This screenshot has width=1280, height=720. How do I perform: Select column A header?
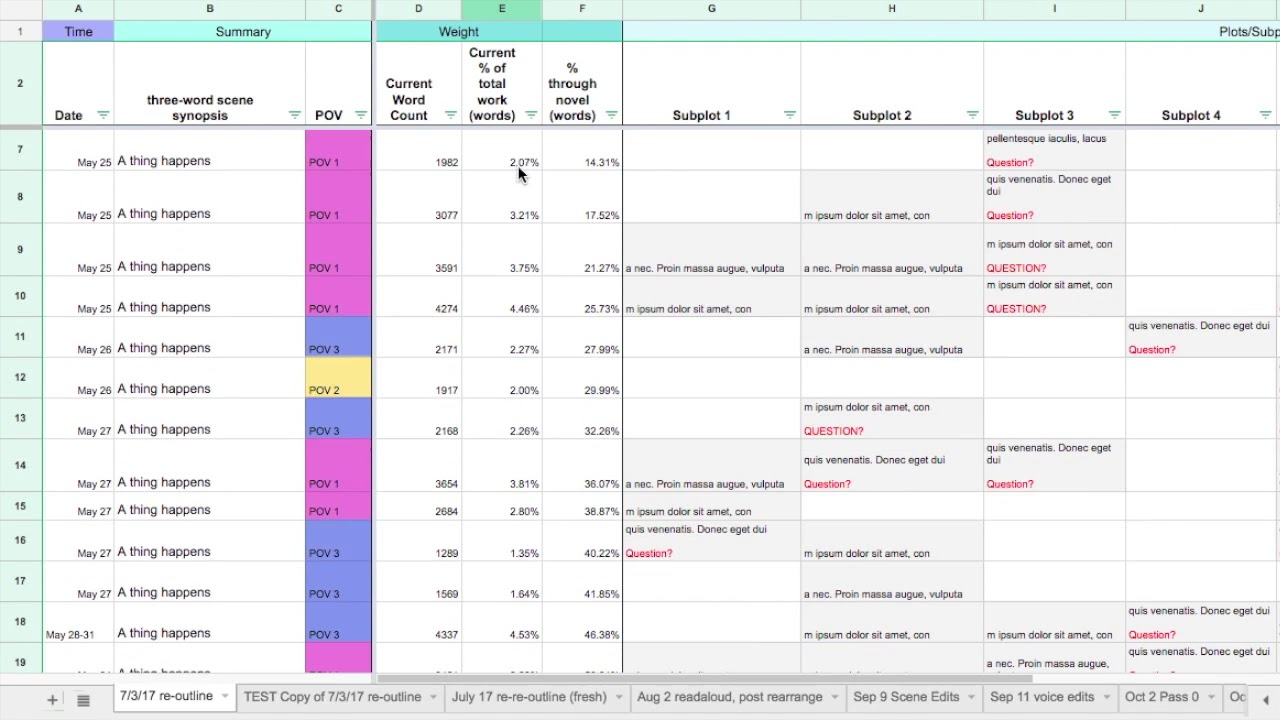[x=78, y=9]
